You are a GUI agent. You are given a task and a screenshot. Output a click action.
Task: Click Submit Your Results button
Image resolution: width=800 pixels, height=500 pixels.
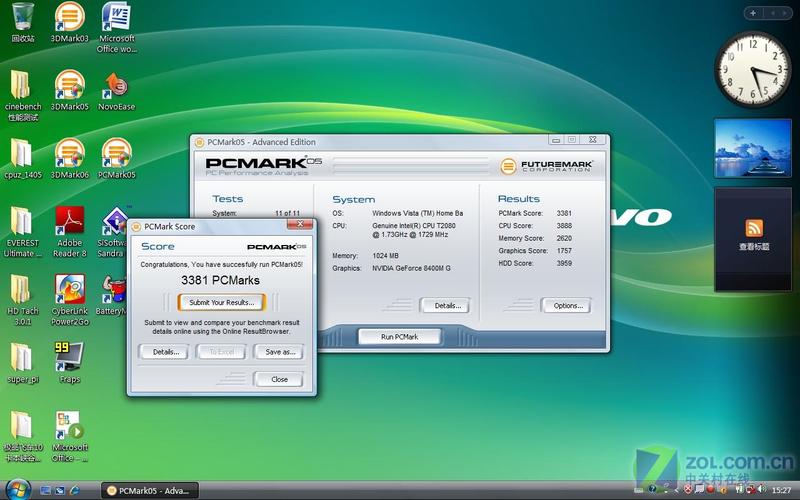coord(221,303)
